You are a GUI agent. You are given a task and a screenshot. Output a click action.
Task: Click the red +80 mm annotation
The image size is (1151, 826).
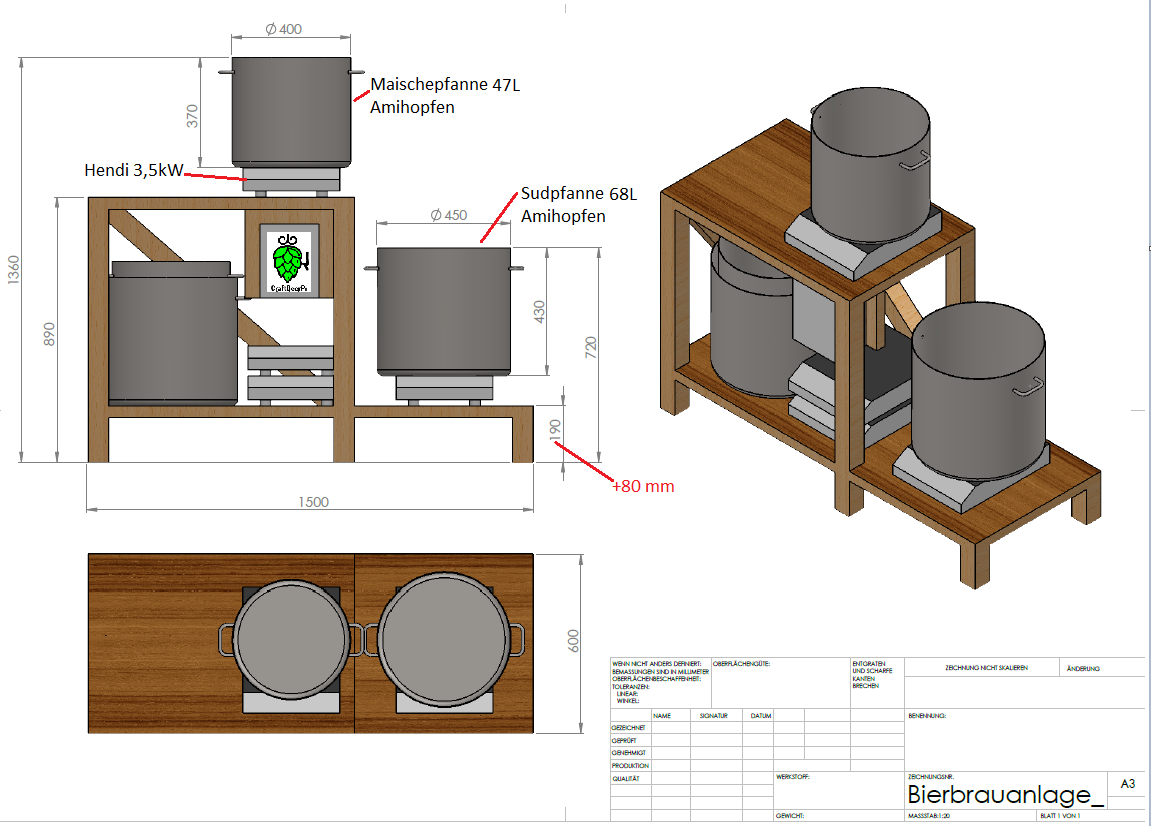643,487
